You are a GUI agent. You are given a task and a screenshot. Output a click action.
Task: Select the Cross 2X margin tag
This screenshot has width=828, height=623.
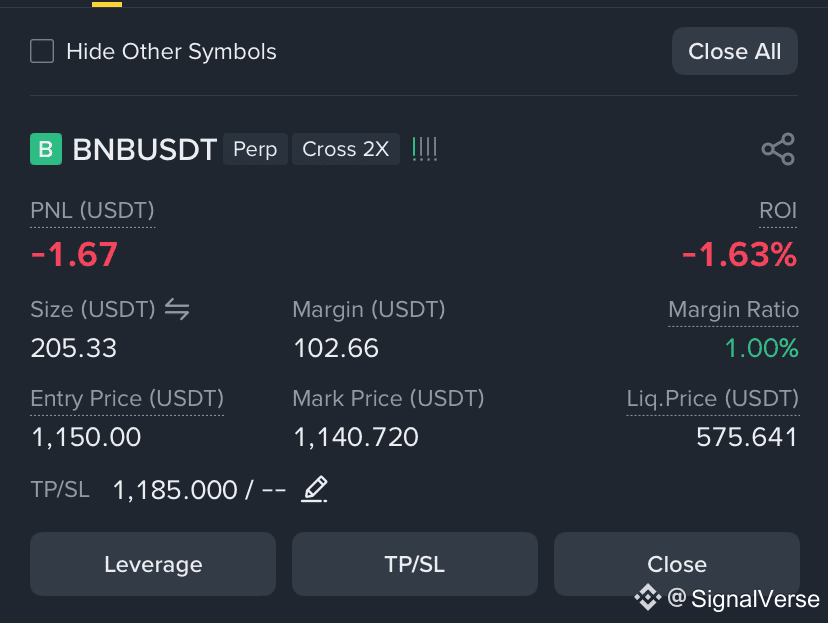coord(346,149)
